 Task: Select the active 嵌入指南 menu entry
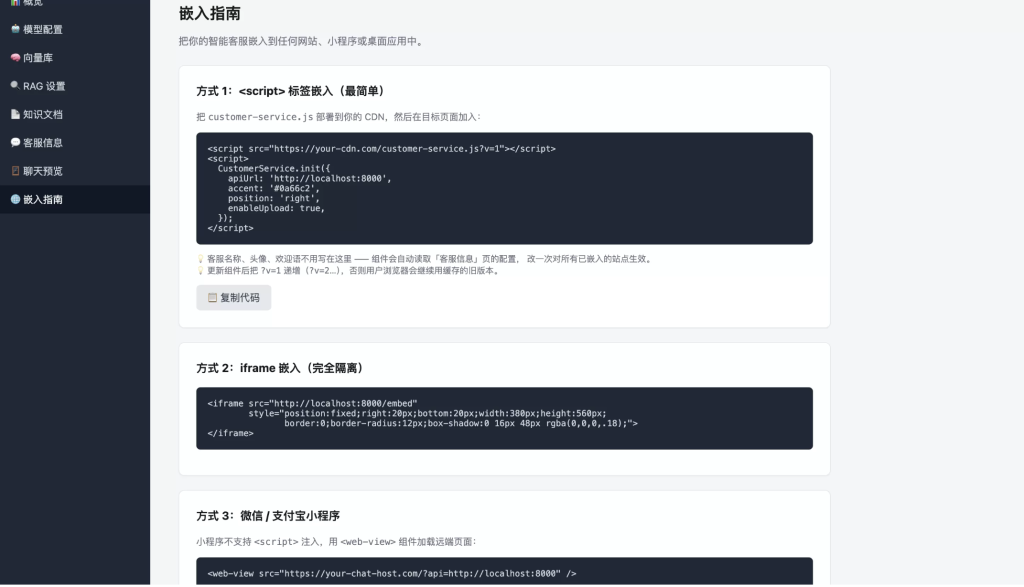74,199
